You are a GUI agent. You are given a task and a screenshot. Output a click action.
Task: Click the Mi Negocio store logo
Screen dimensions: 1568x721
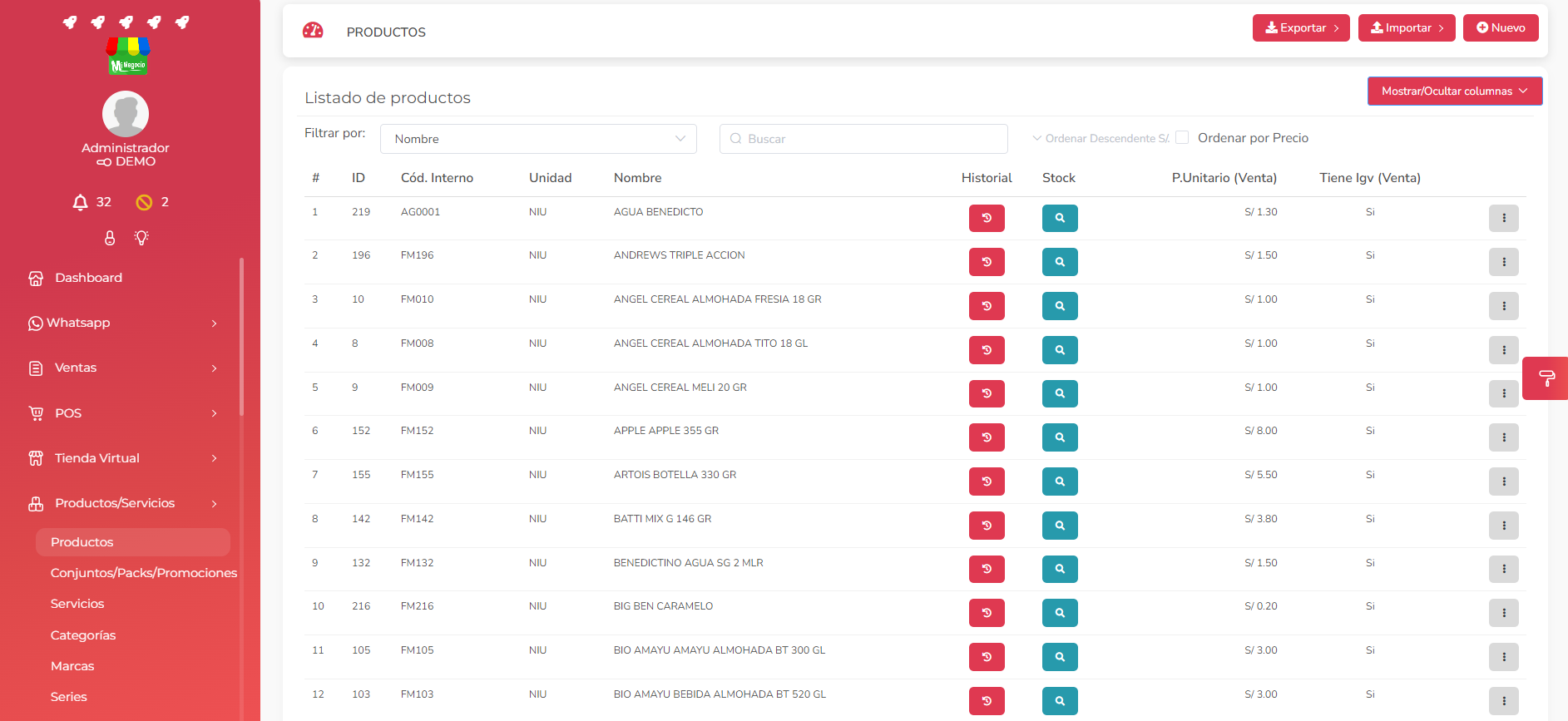[128, 56]
